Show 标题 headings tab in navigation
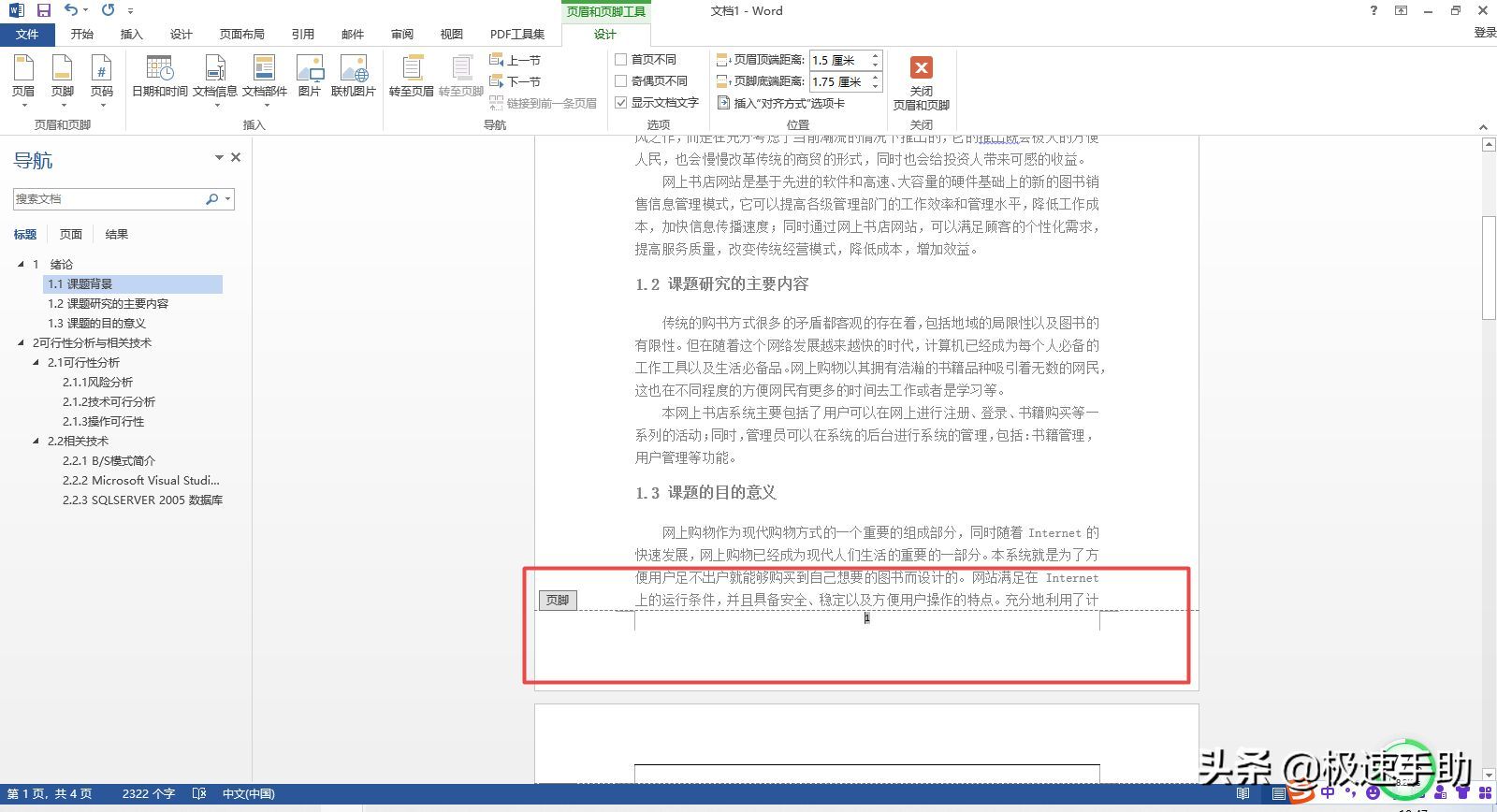1497x812 pixels. (x=25, y=234)
